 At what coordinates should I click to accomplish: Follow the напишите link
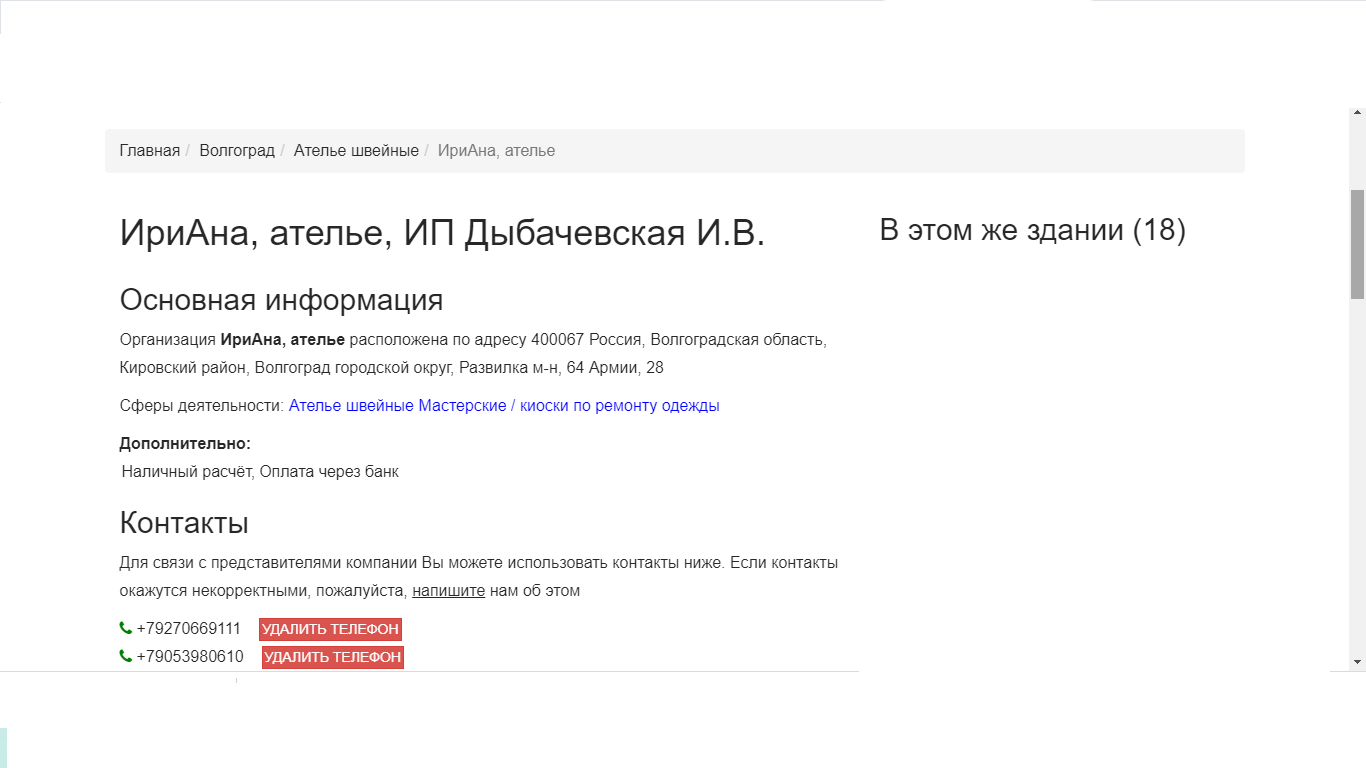[x=448, y=591]
